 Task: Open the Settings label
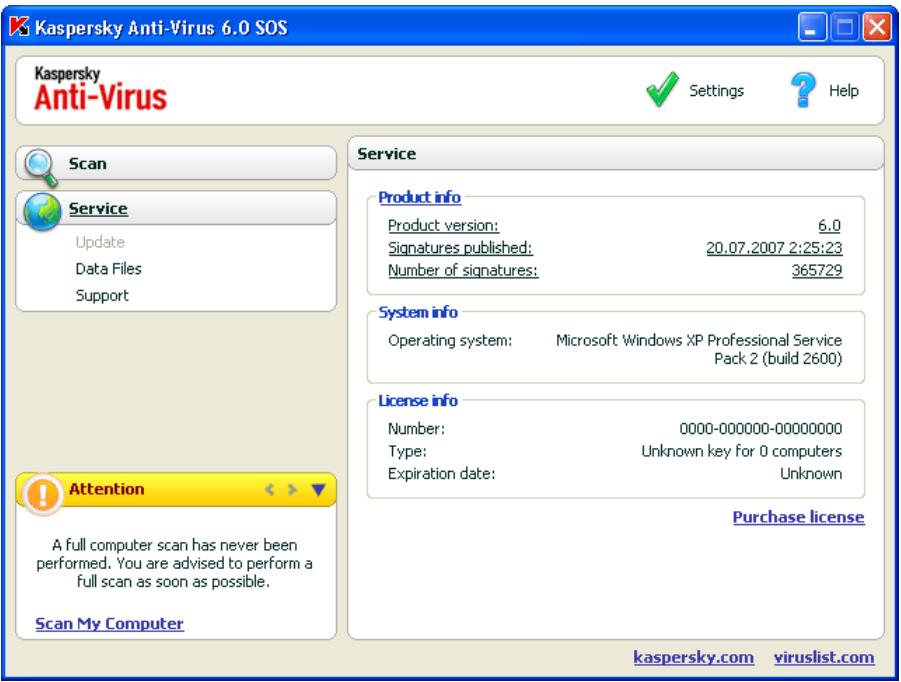tap(716, 91)
